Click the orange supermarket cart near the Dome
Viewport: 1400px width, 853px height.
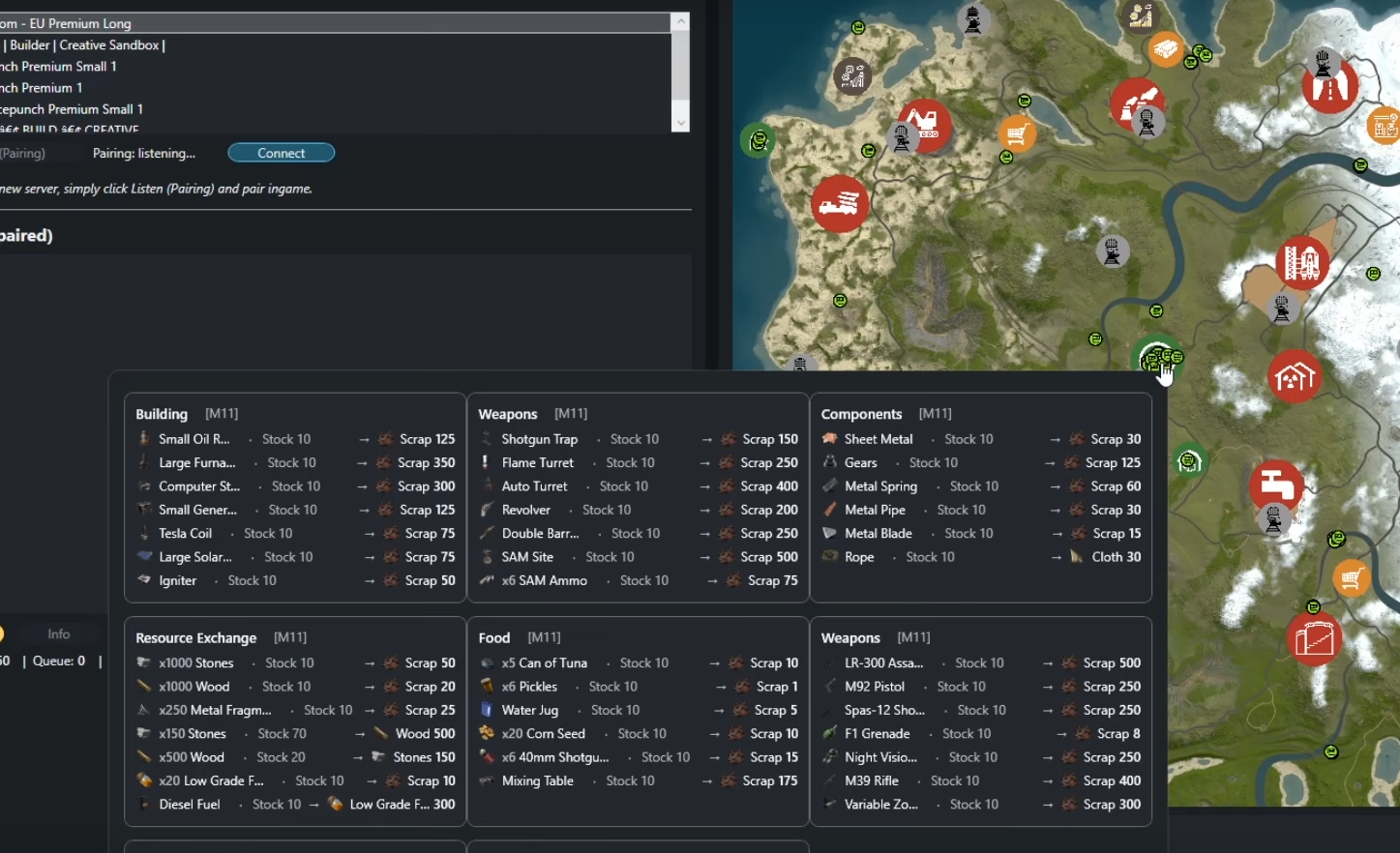pyautogui.click(x=1351, y=578)
